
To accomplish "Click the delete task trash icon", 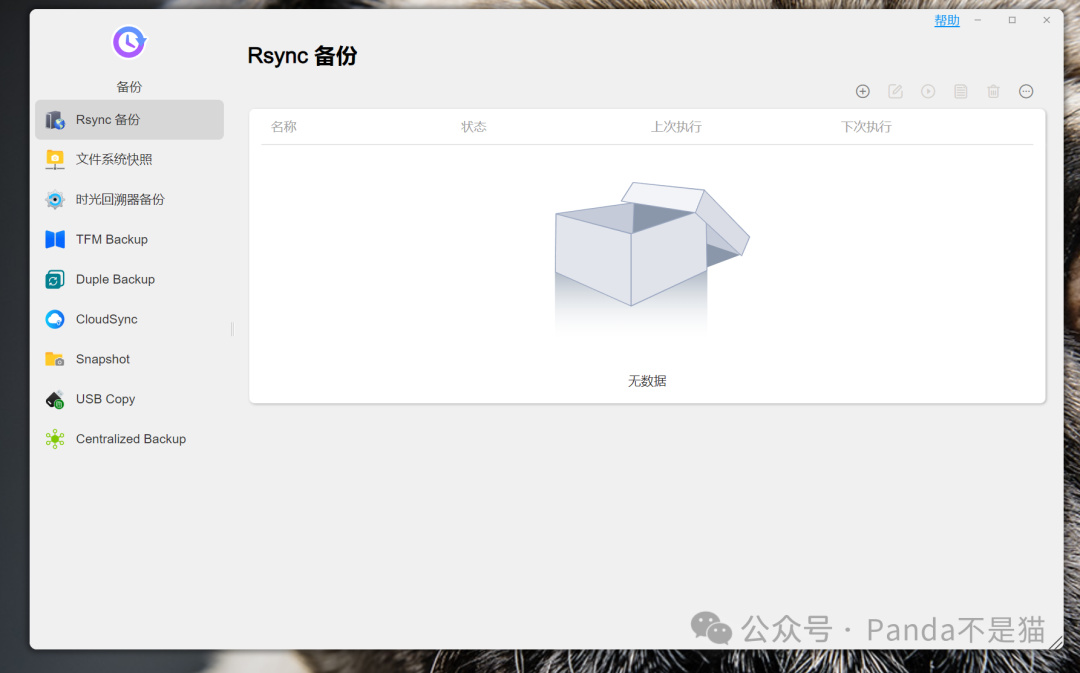I will click(x=993, y=92).
